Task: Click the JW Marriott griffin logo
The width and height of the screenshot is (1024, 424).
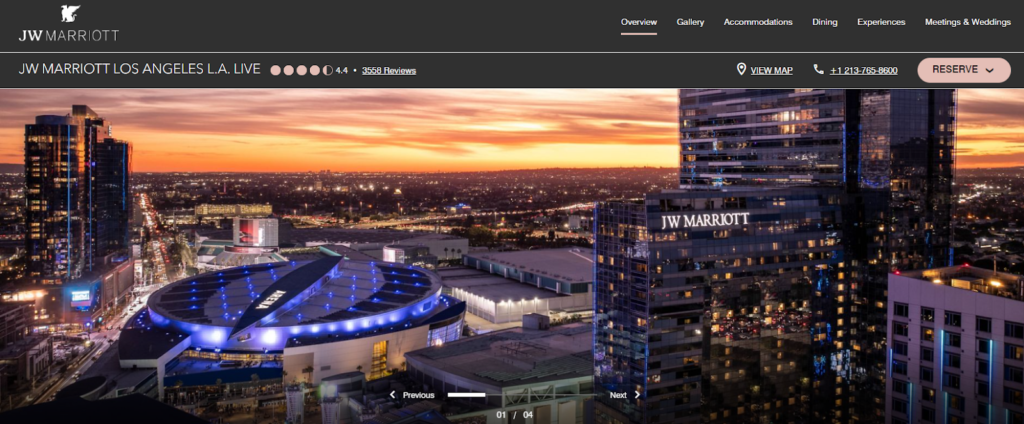Action: 69,14
